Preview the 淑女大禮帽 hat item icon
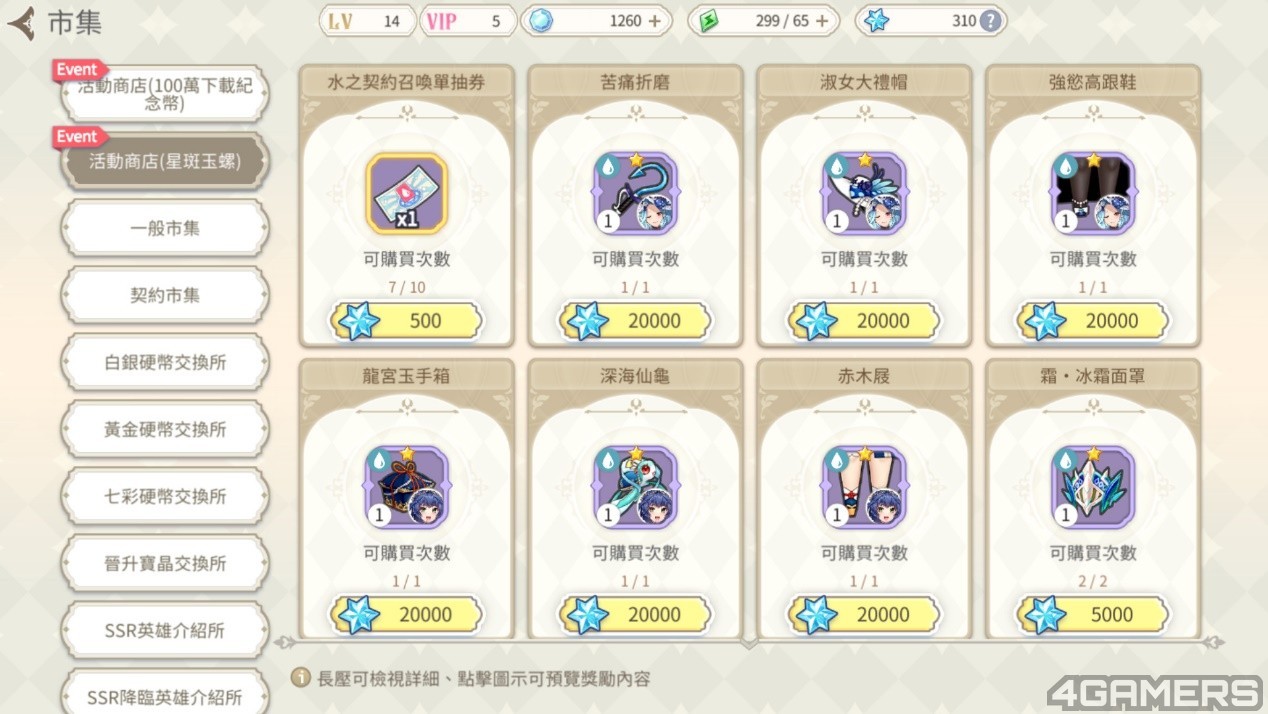The width and height of the screenshot is (1268, 714). [865, 194]
